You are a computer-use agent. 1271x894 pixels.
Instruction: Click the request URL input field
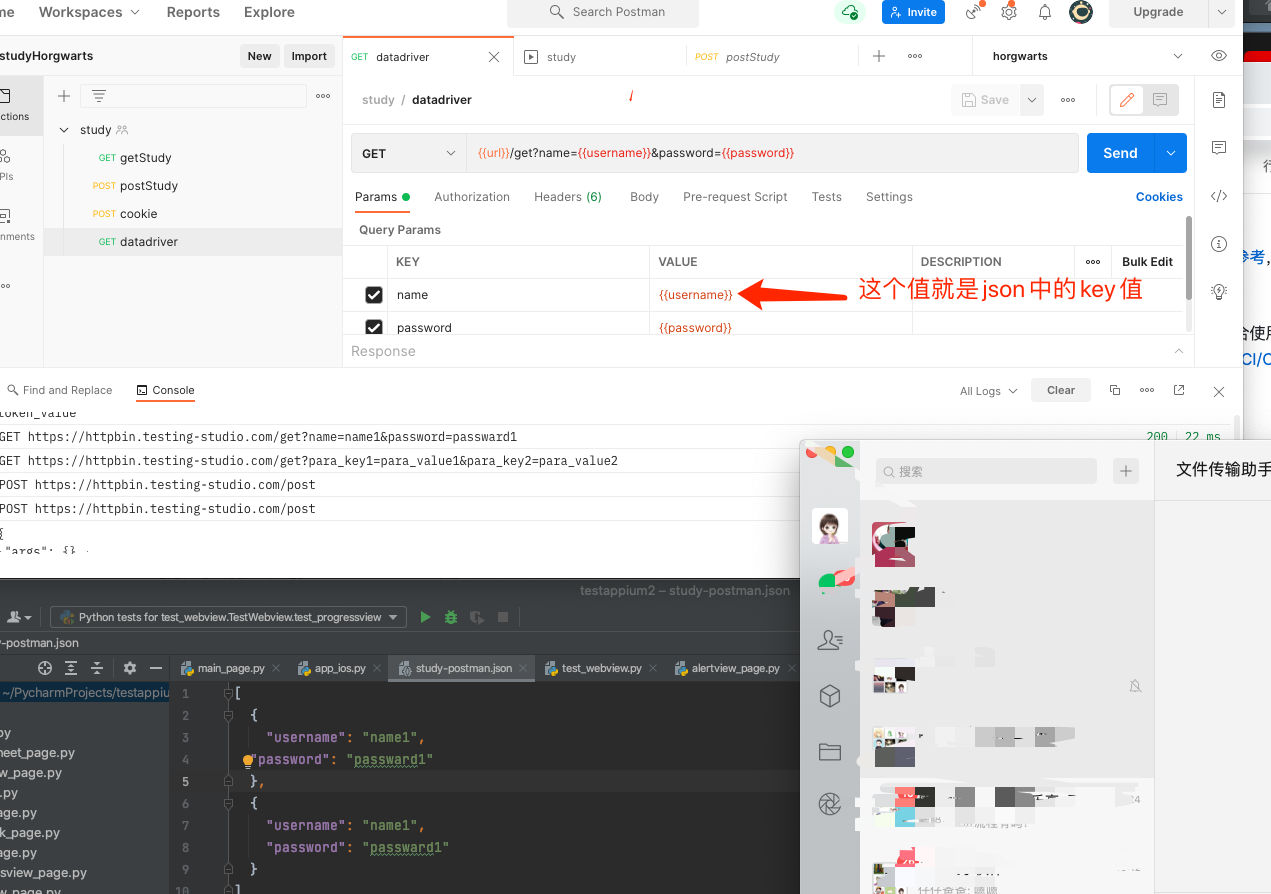click(x=772, y=153)
